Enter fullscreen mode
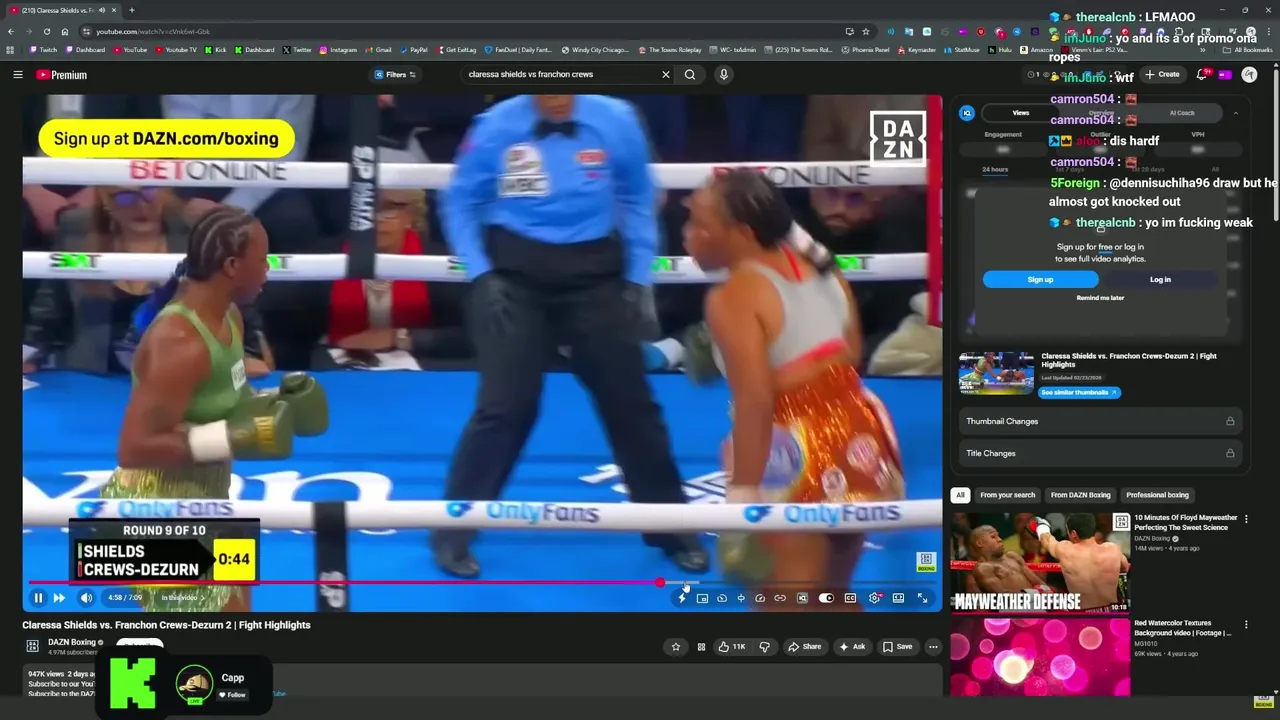 pyautogui.click(x=922, y=598)
